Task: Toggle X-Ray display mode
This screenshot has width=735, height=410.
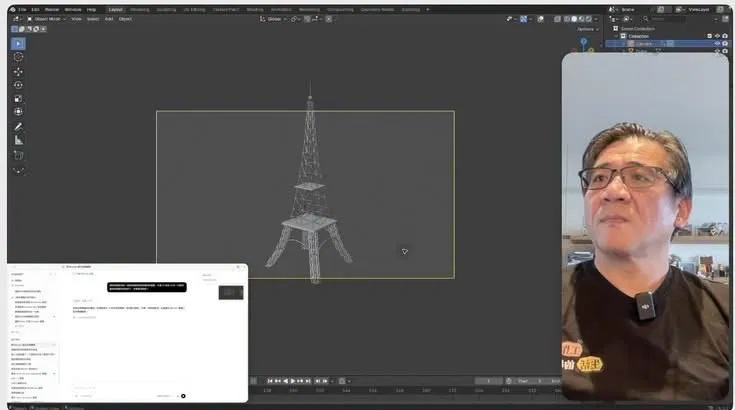Action: 557,19
